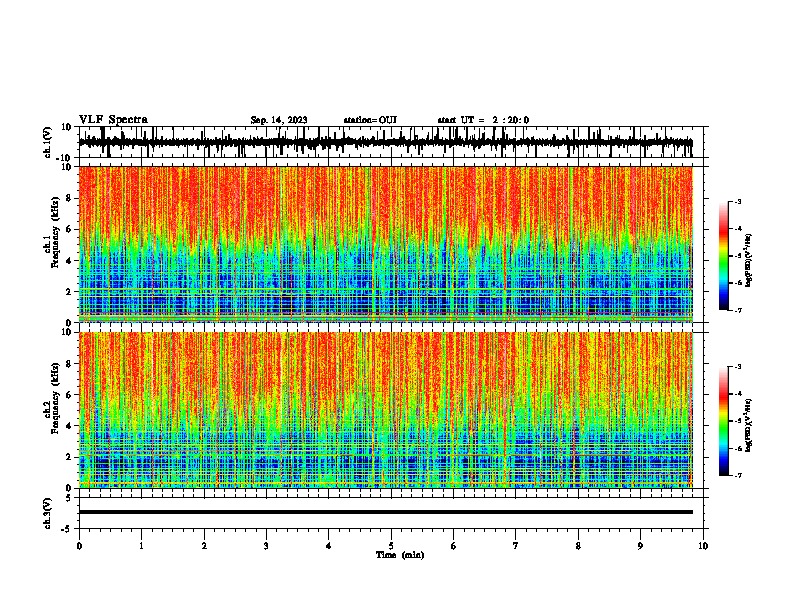
Task: Click the "ch.3(V)" axis label
Action: tap(48, 513)
